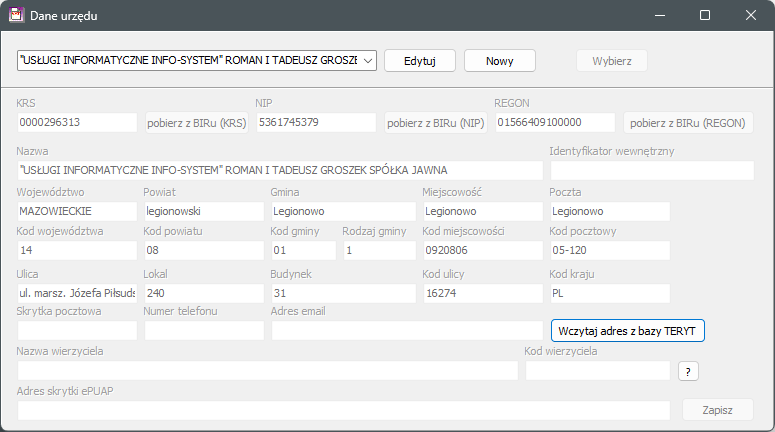775x432 pixels.
Task: Click pobierz z BIRu (NIP) button
Action: pos(436,123)
